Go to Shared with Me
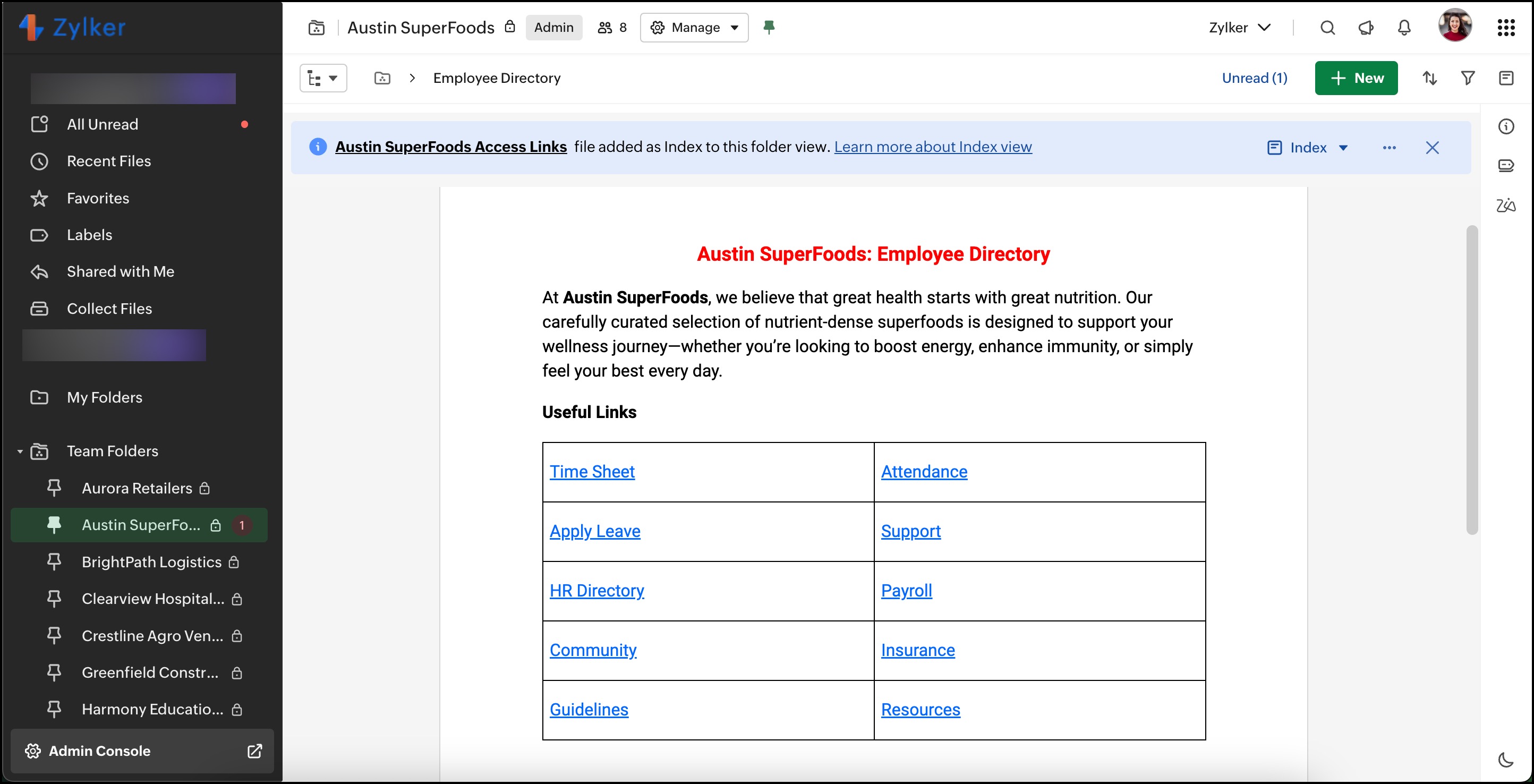 (x=120, y=271)
